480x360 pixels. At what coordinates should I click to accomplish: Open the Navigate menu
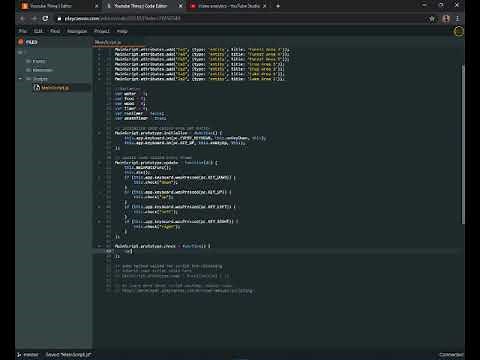(77, 31)
